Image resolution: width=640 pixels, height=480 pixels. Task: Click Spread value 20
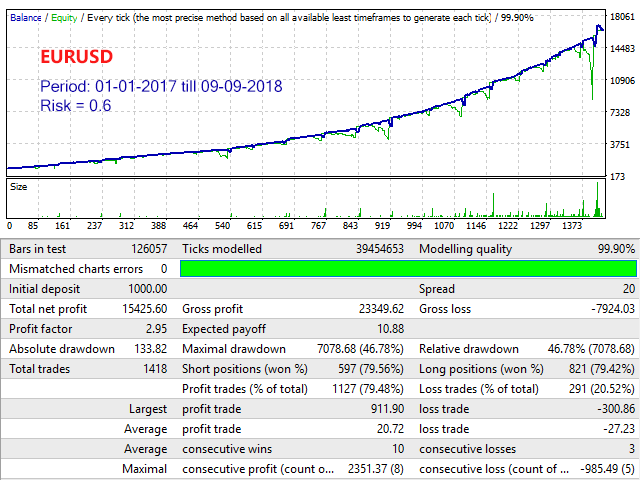pos(629,289)
